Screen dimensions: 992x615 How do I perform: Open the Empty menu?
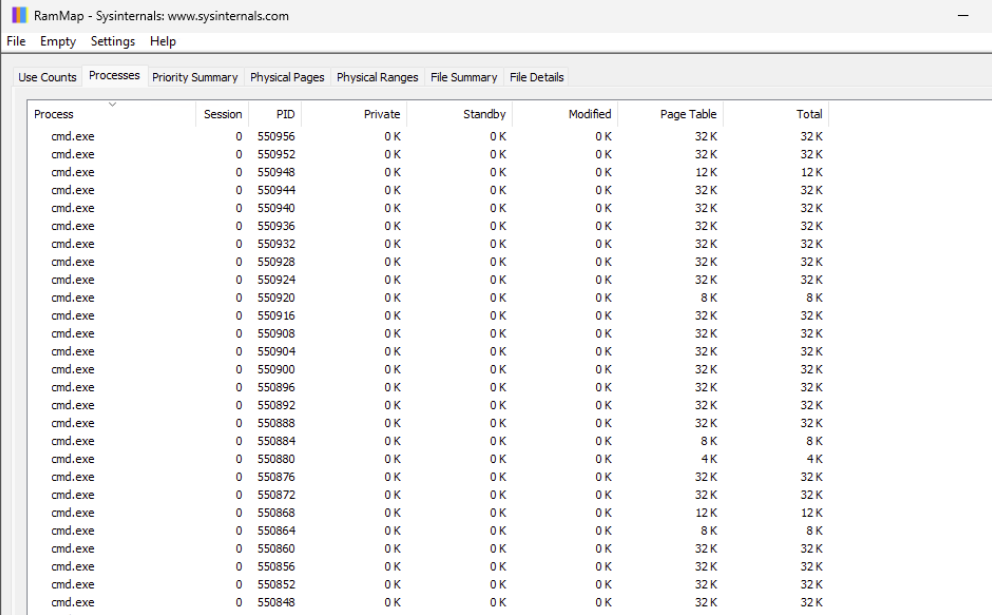[58, 41]
